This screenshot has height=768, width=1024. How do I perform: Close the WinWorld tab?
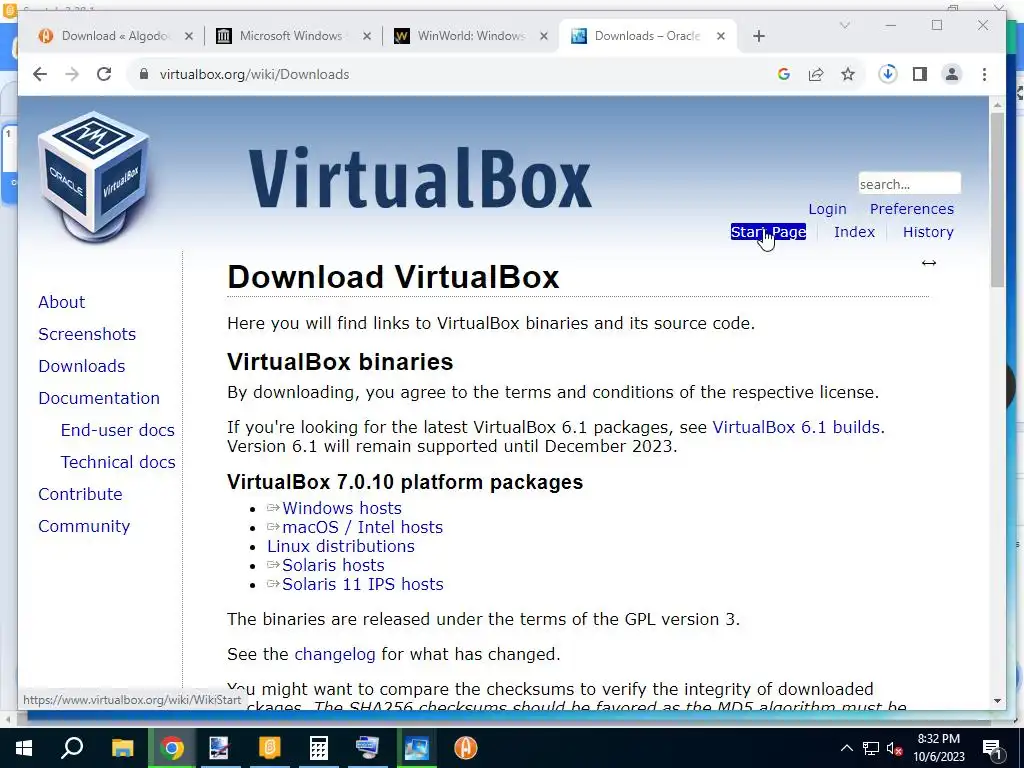coord(543,36)
